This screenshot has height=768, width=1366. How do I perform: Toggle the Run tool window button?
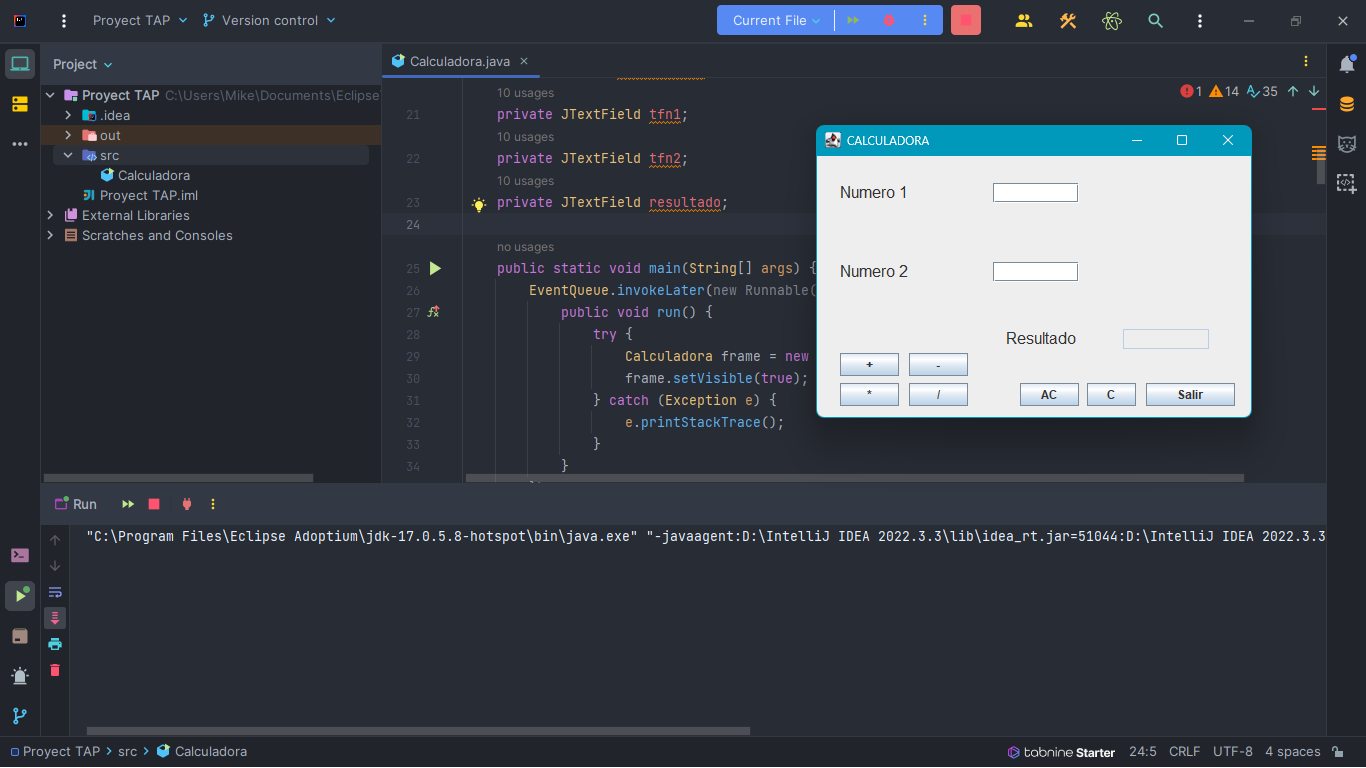point(20,596)
